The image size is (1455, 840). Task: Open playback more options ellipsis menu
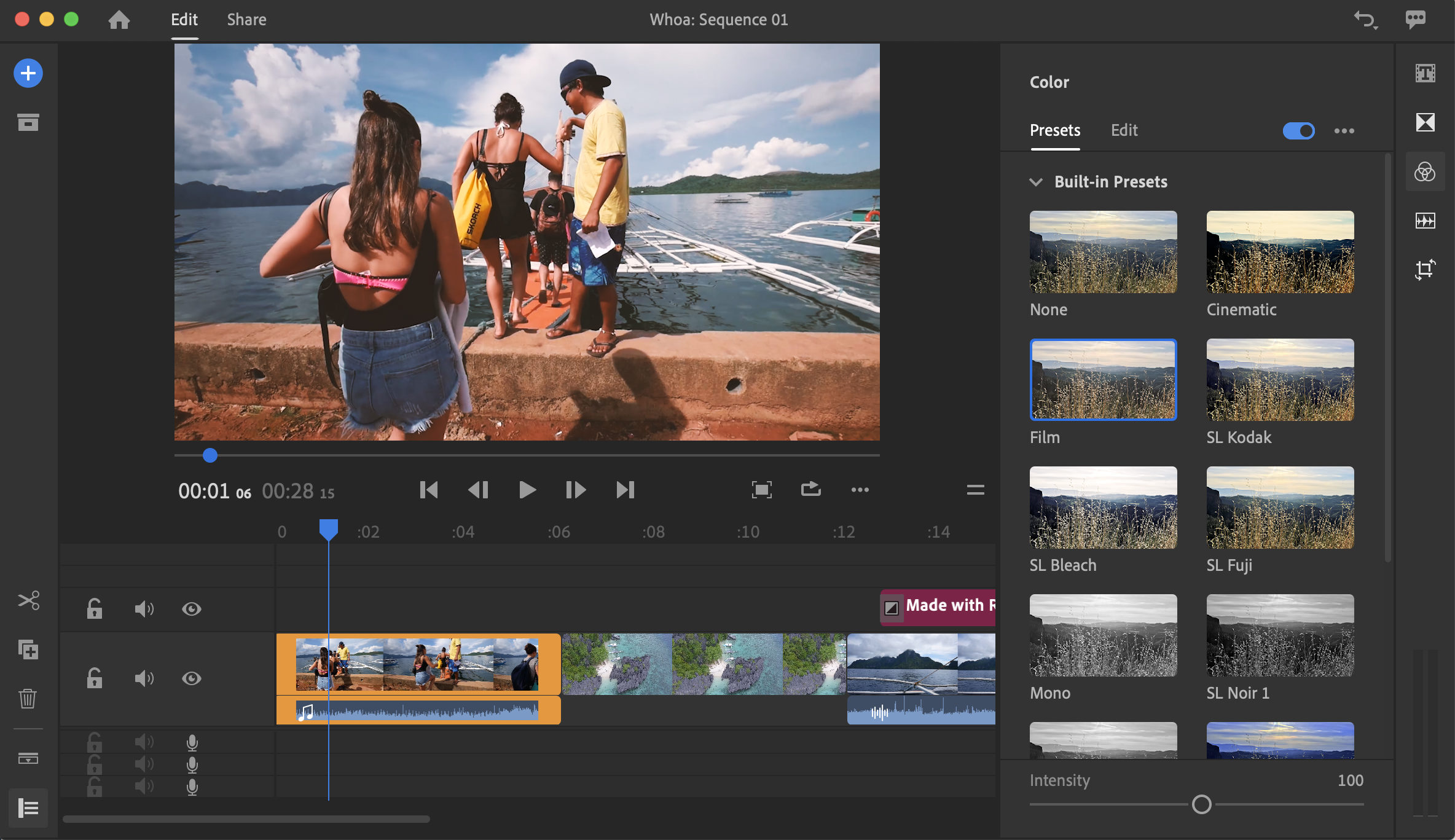(x=860, y=490)
